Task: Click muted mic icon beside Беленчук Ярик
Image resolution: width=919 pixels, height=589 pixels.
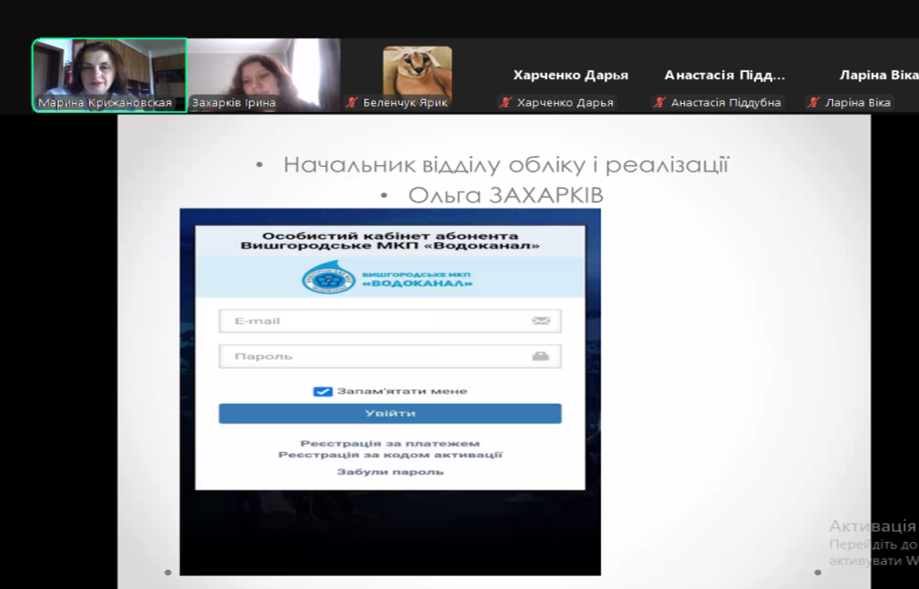Action: pos(352,103)
